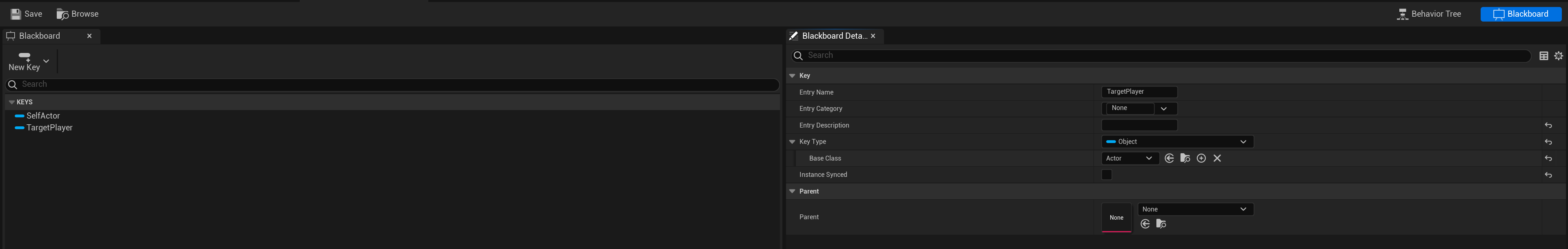The height and width of the screenshot is (249, 1568).
Task: Click the Entry Description text field
Action: coord(1139,125)
